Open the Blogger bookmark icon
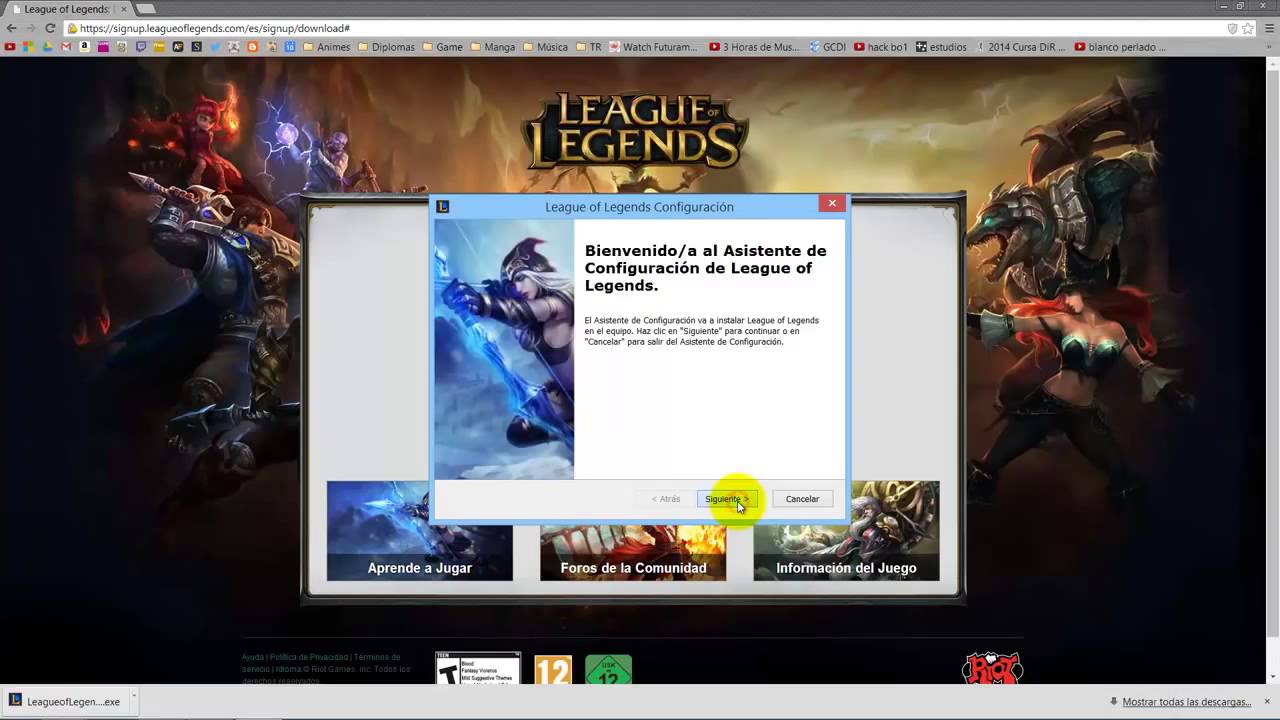The width and height of the screenshot is (1280, 720). (x=252, y=47)
